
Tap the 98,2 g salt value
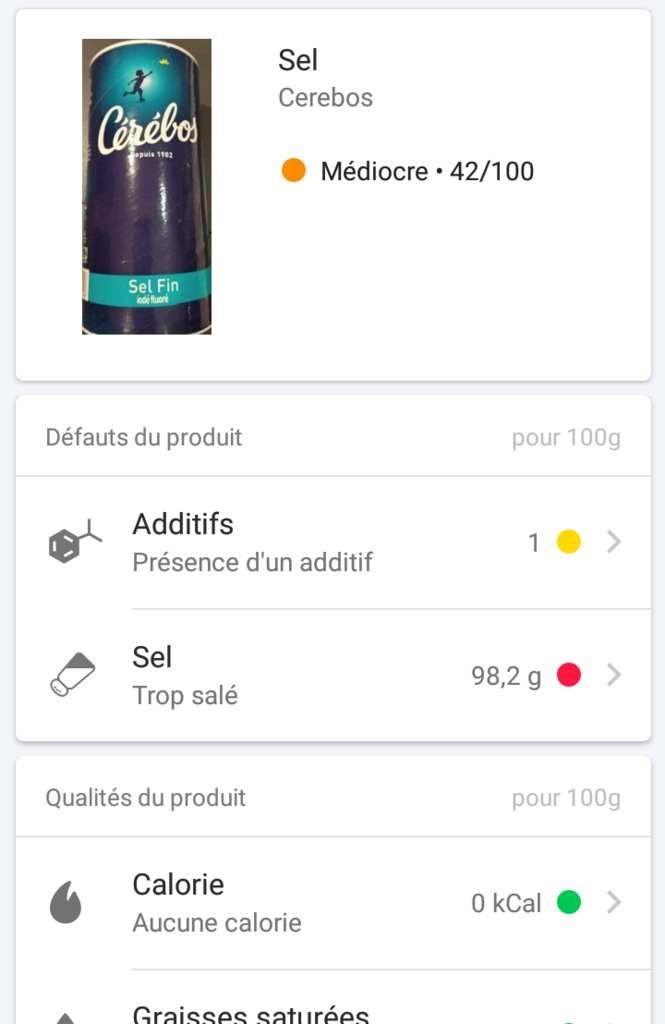pos(506,676)
